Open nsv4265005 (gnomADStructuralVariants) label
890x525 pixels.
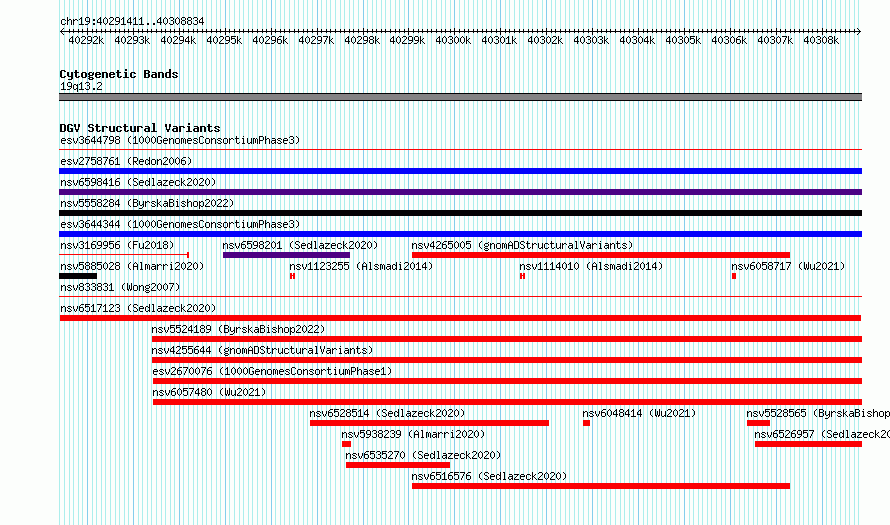(522, 245)
